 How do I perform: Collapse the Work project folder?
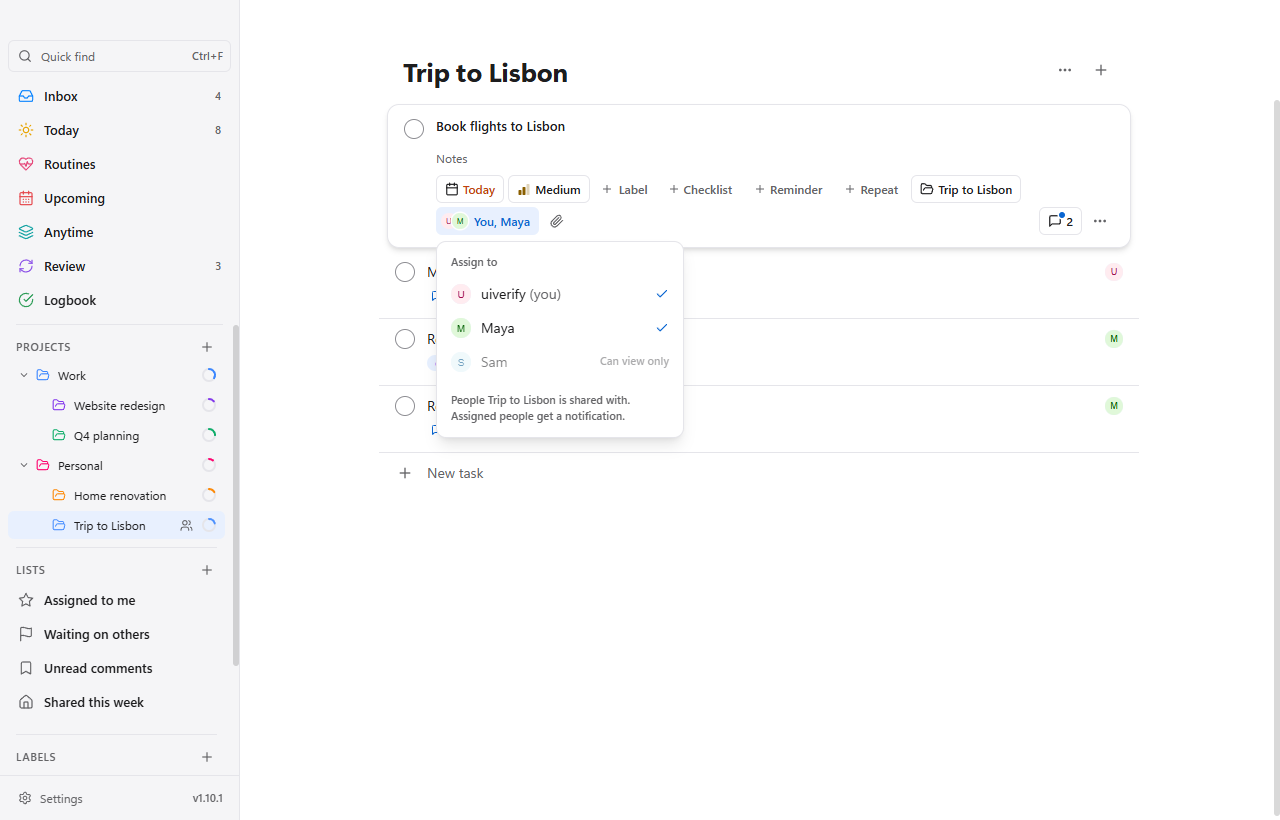(24, 375)
